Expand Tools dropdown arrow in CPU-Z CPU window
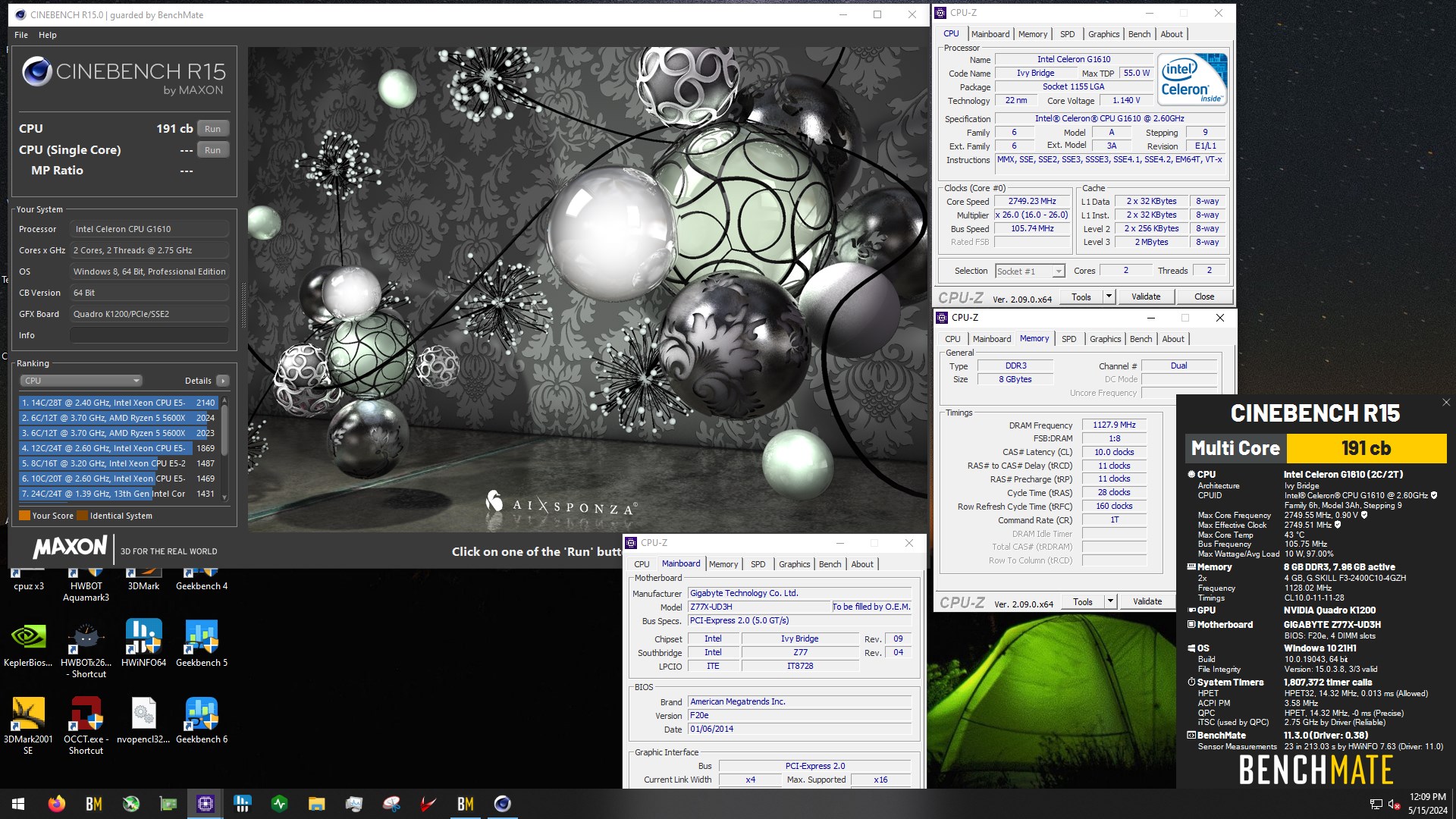 pyautogui.click(x=1109, y=297)
